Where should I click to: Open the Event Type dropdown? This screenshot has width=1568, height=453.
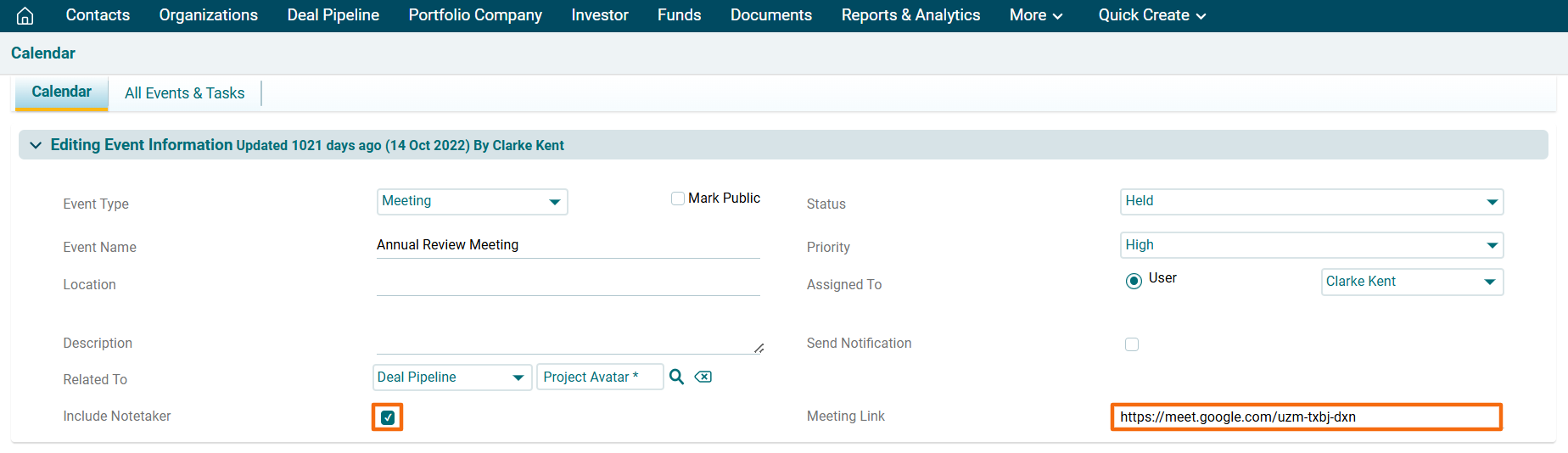(x=472, y=202)
